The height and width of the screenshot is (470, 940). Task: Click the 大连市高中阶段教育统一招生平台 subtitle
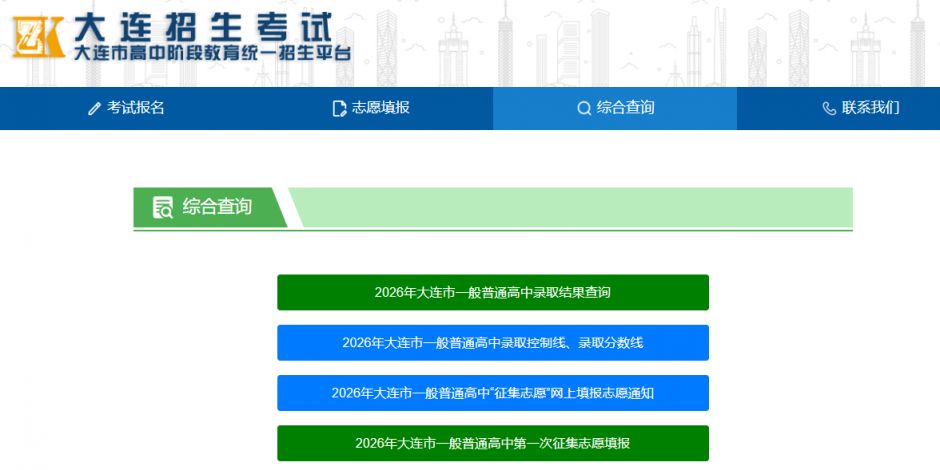pos(212,53)
